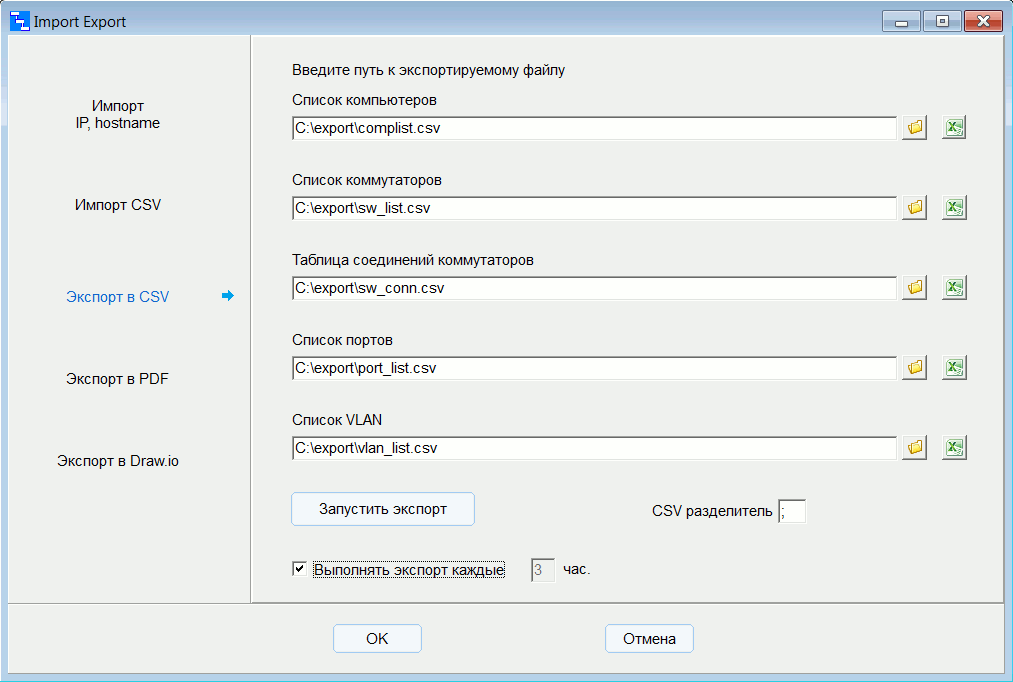Click the CSV разделитель input field

coord(792,512)
